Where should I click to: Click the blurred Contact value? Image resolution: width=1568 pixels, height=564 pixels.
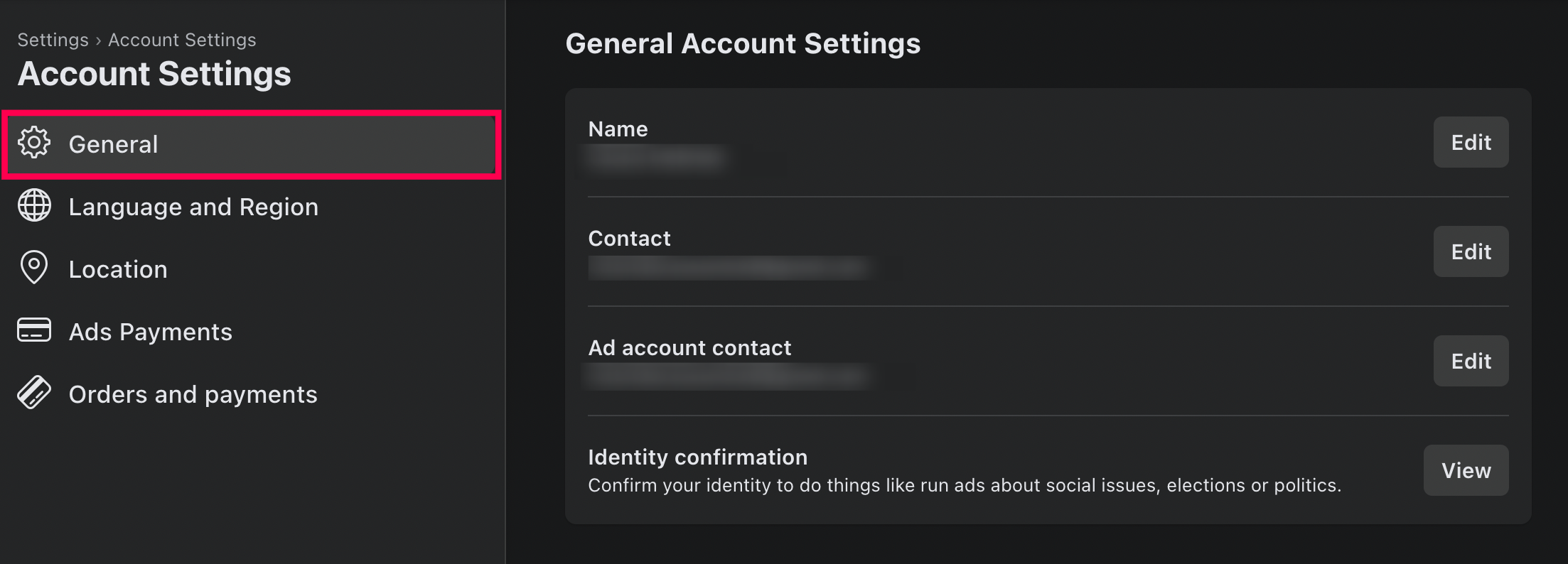(727, 268)
